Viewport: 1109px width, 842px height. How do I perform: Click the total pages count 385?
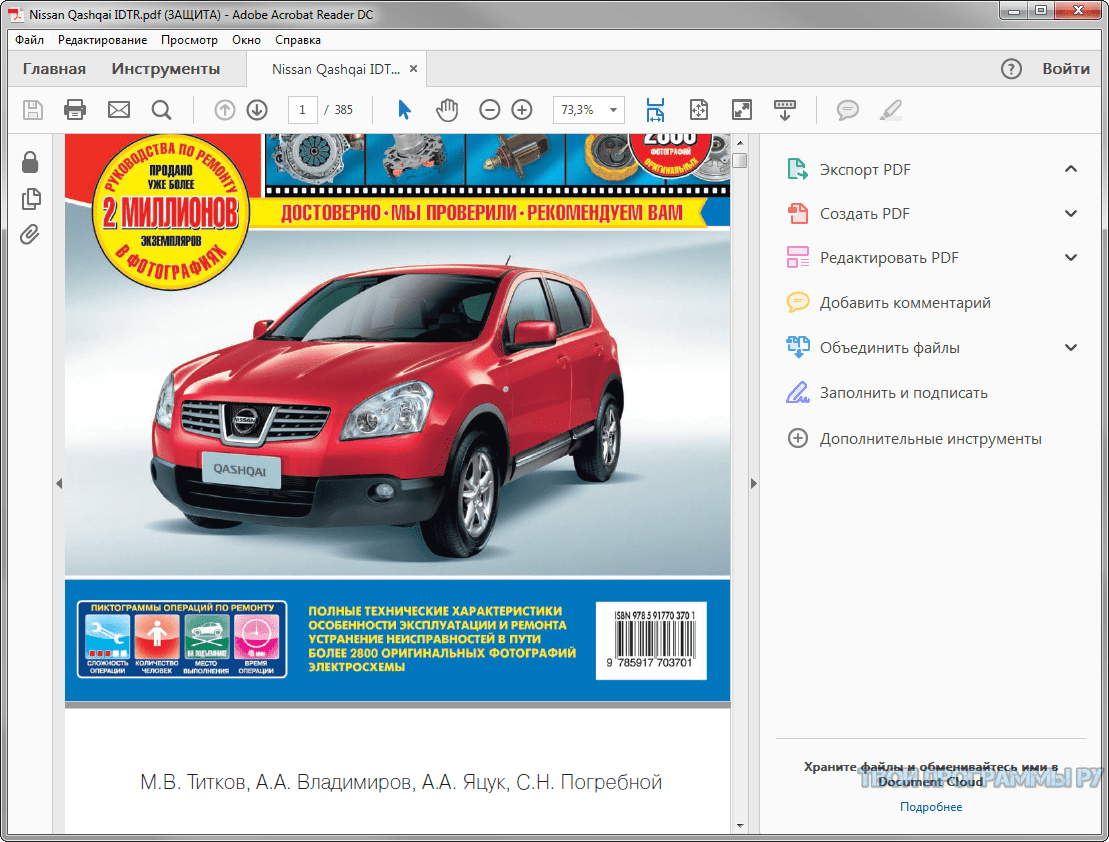[344, 110]
